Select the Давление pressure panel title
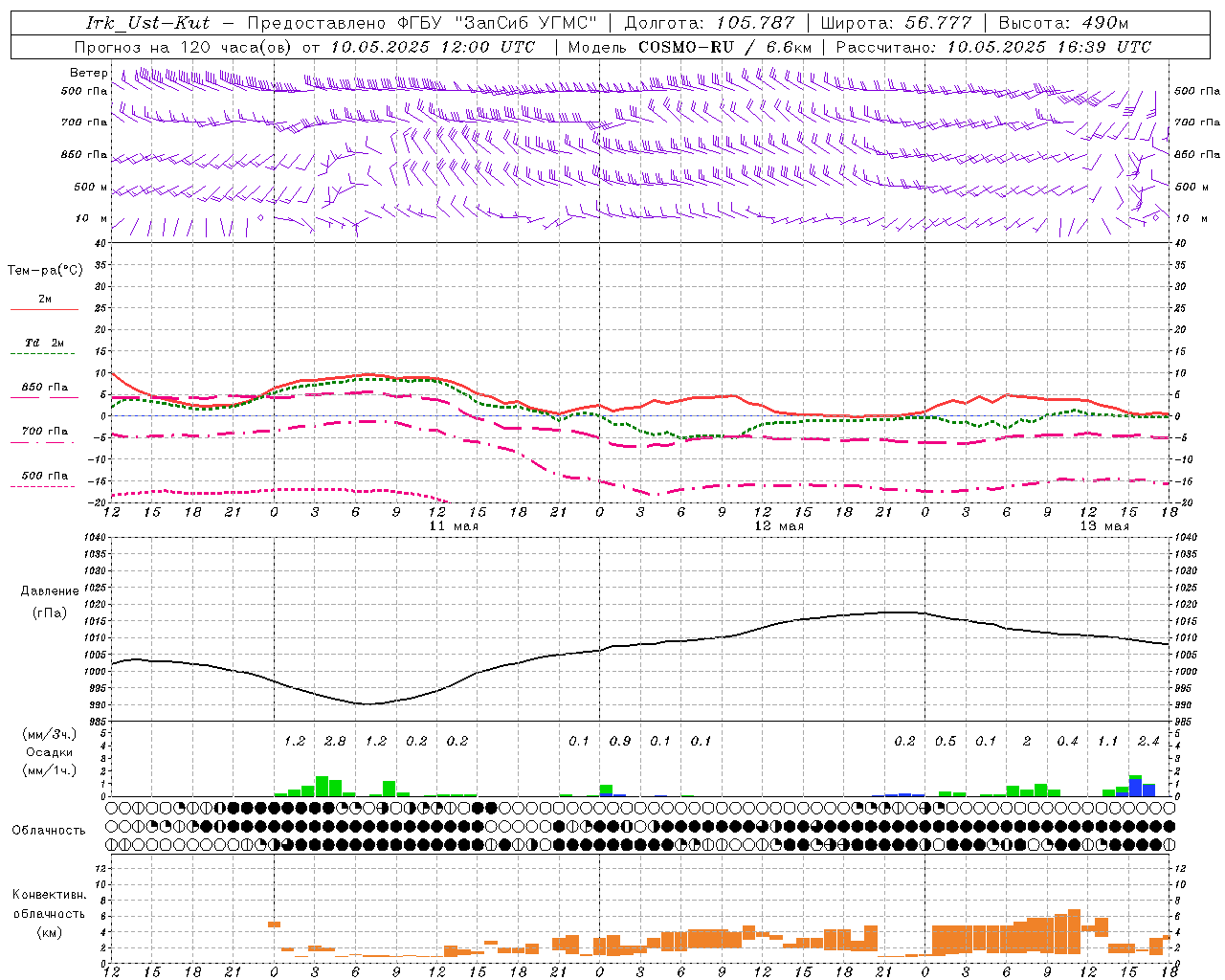1225x980 pixels. pyautogui.click(x=50, y=591)
